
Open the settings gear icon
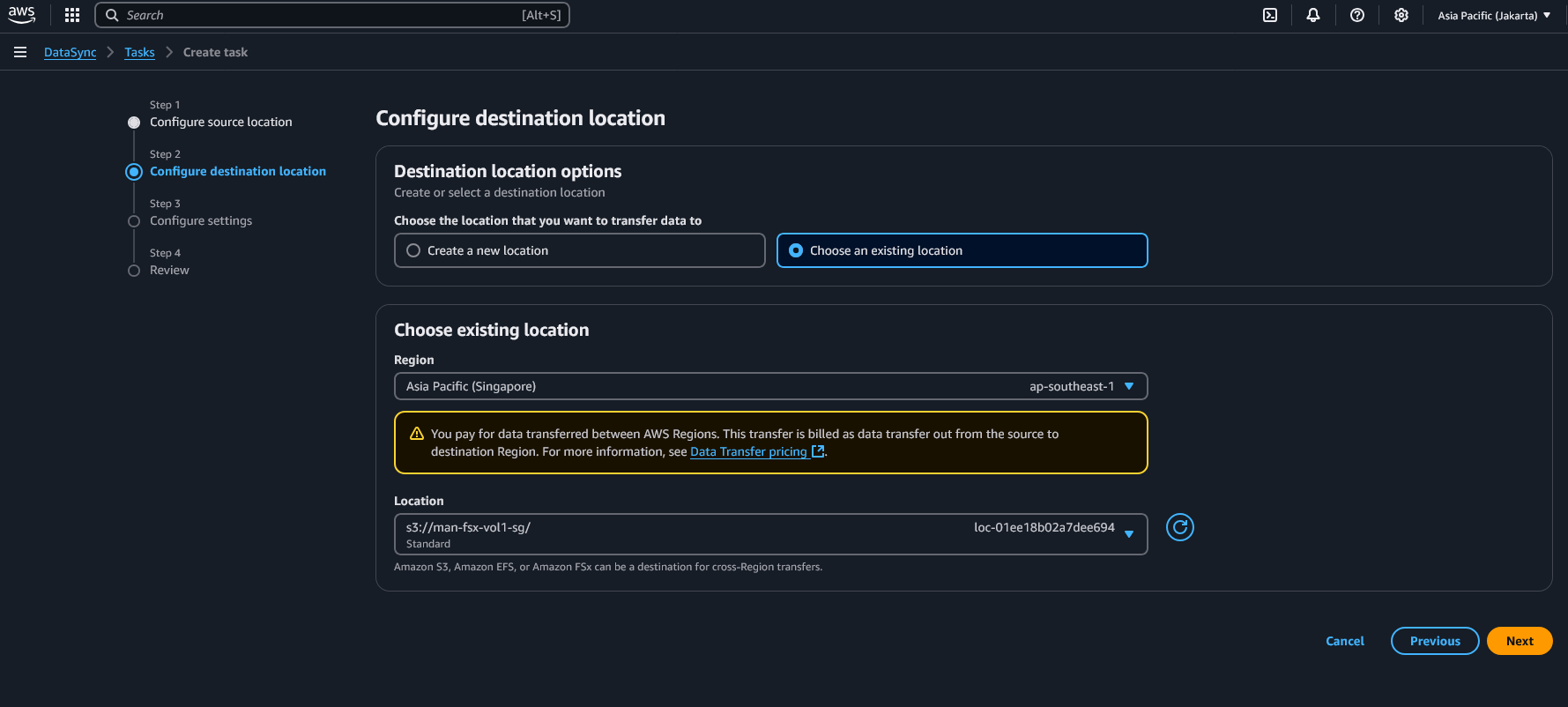pos(1401,15)
